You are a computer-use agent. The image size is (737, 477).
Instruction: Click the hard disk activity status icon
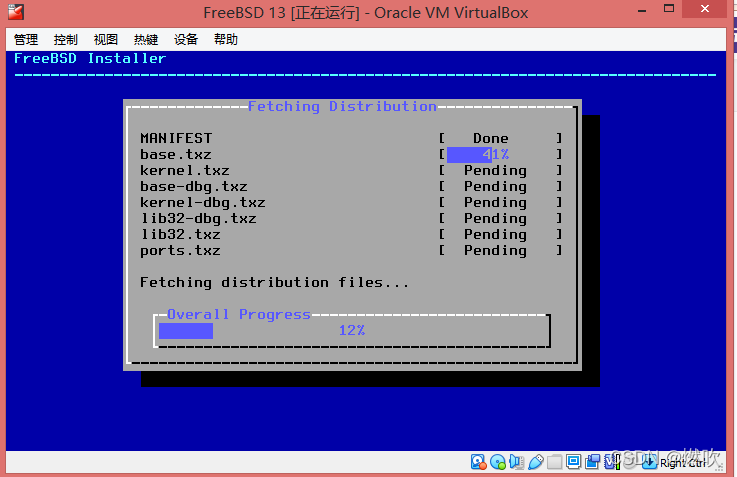pyautogui.click(x=478, y=462)
